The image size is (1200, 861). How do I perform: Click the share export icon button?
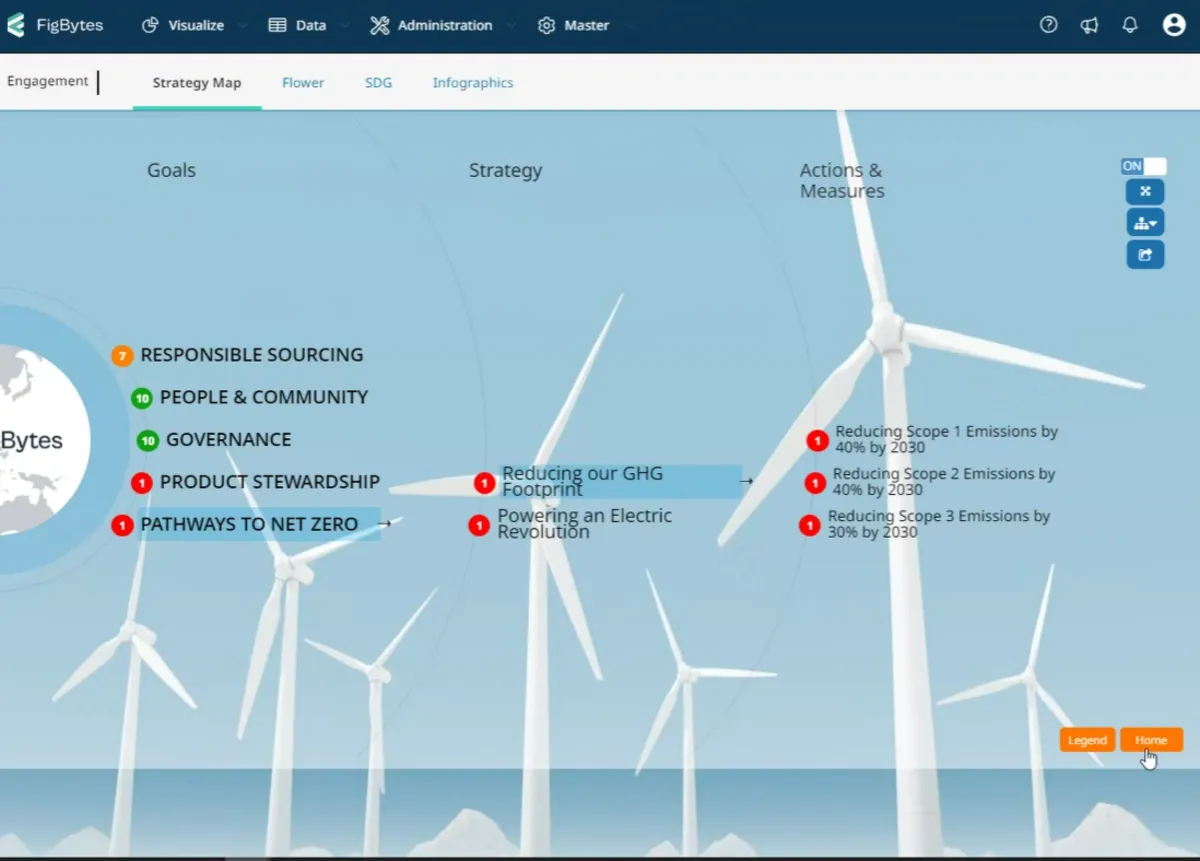click(1145, 255)
